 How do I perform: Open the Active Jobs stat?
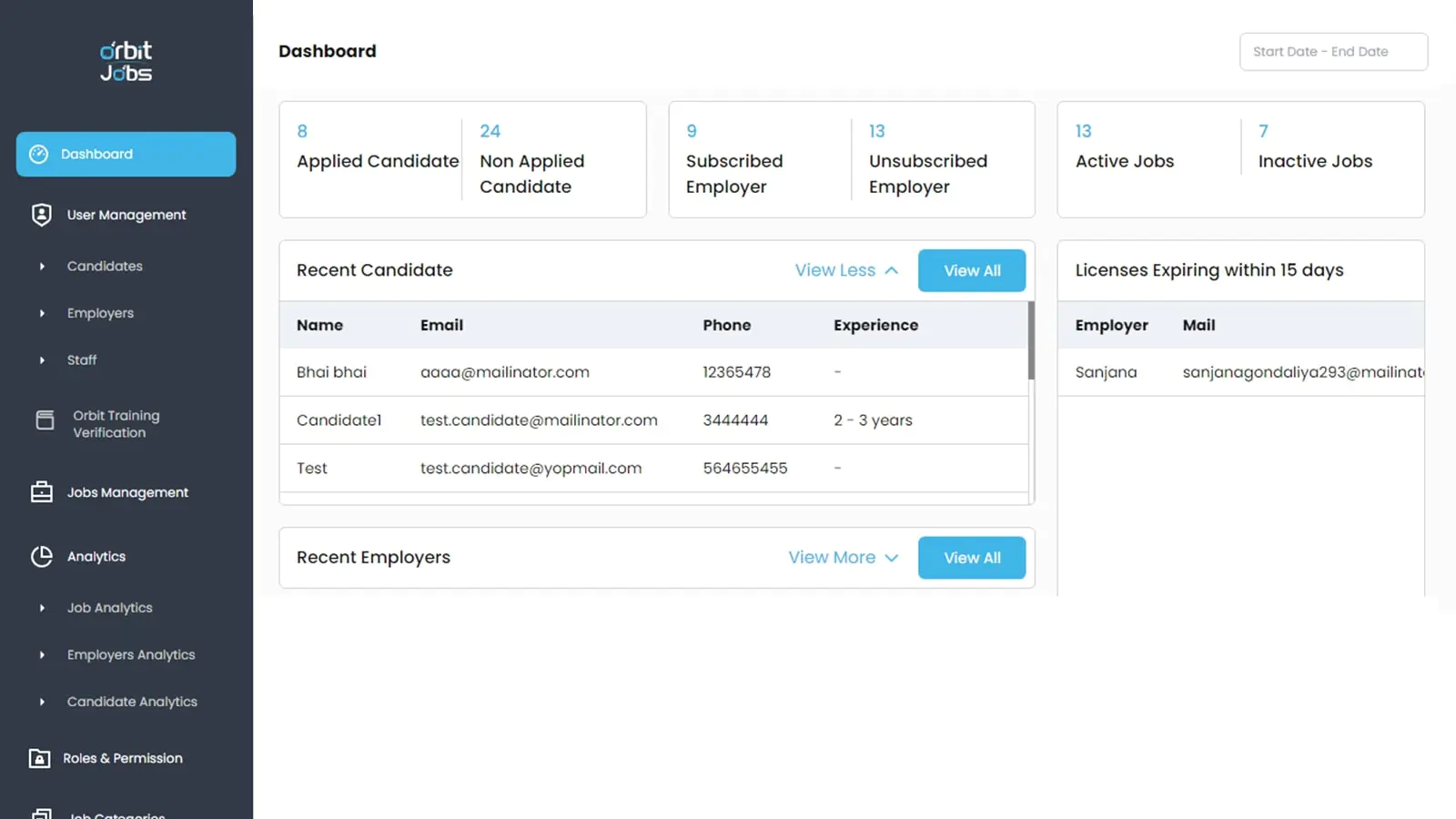1125,147
